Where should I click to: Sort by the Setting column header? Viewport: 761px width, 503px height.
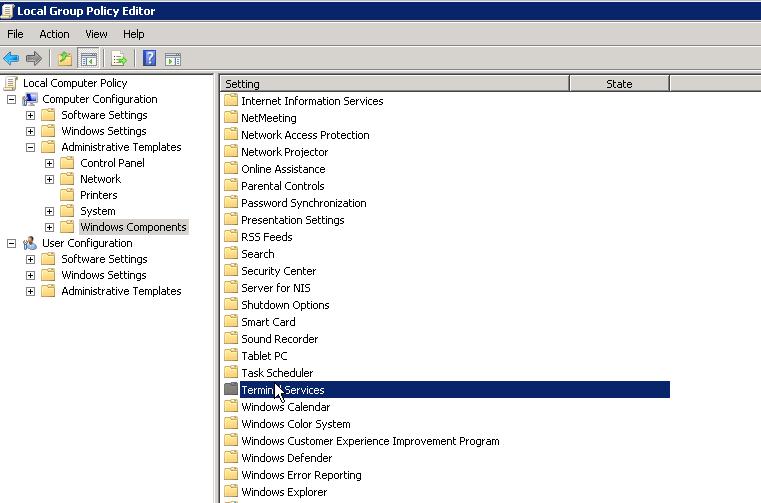pyautogui.click(x=395, y=84)
